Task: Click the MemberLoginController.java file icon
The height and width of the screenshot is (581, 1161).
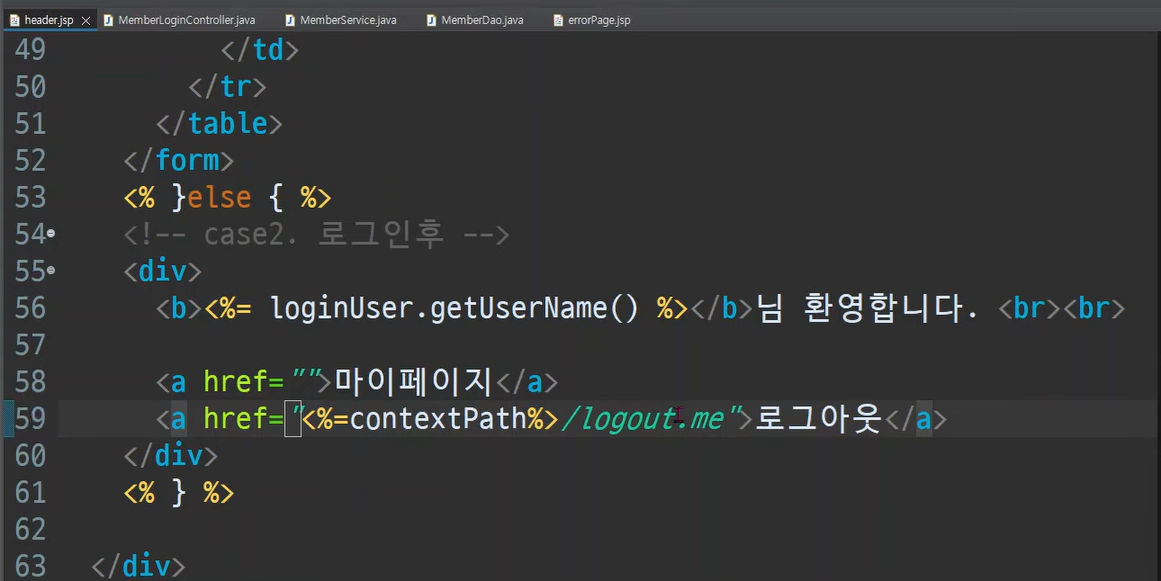Action: (x=108, y=20)
